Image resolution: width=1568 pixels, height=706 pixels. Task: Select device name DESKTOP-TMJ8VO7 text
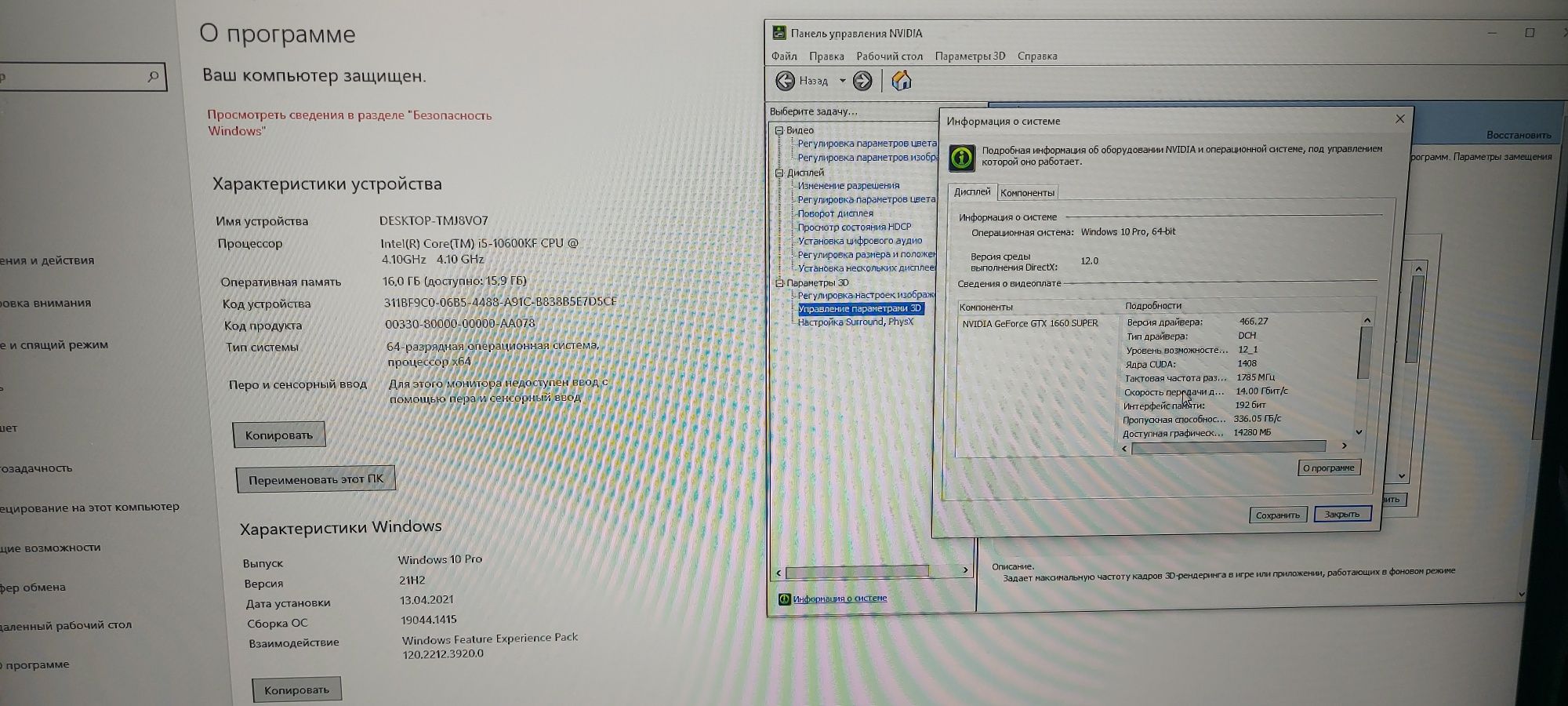[x=434, y=221]
